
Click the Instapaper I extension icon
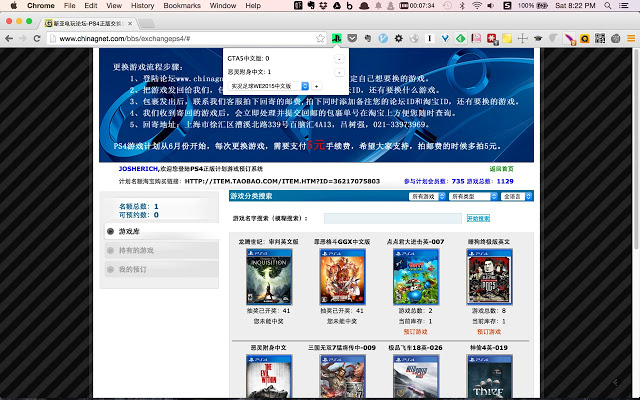pyautogui.click(x=429, y=38)
